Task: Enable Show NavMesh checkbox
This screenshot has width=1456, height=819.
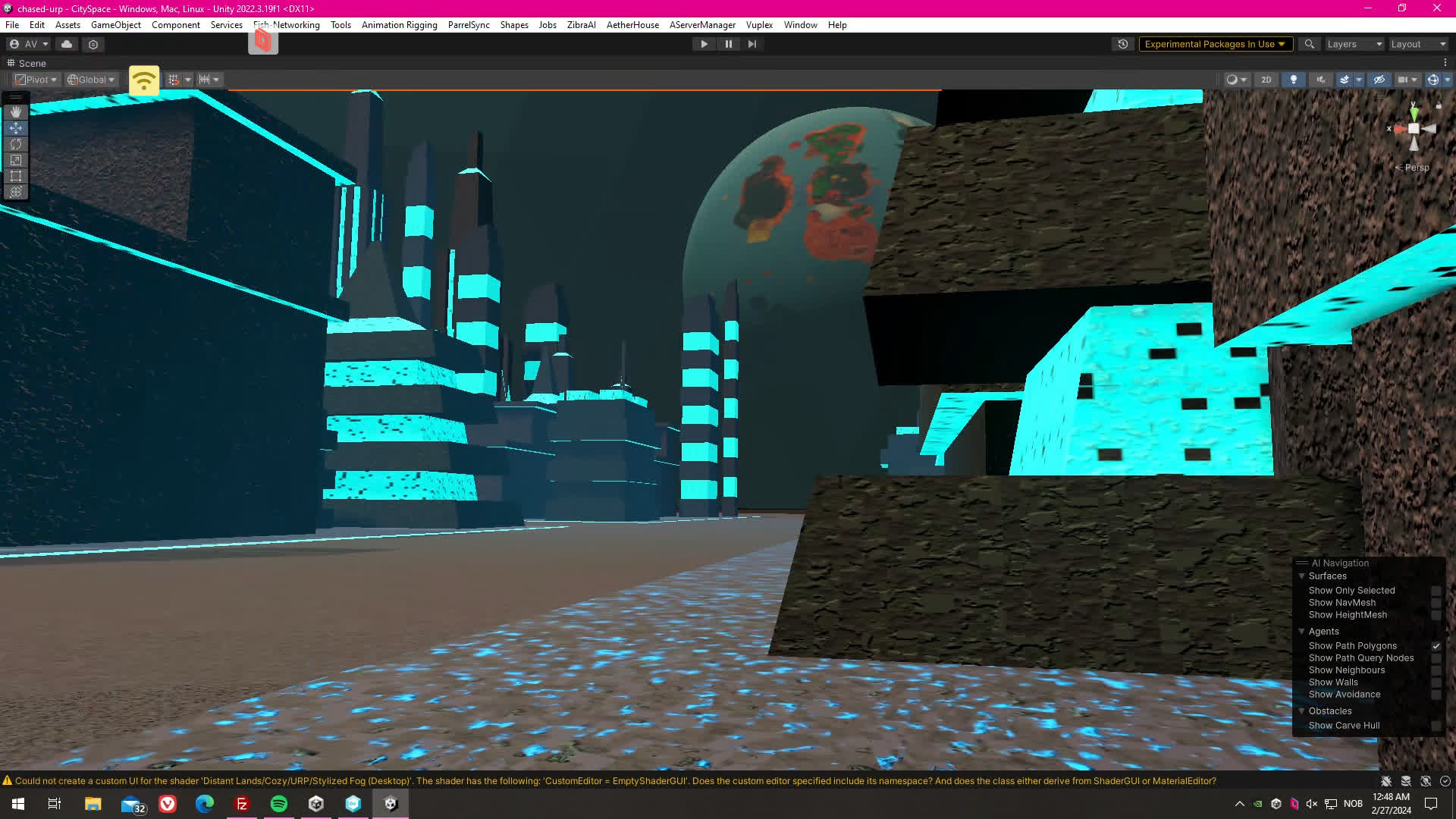Action: point(1436,603)
